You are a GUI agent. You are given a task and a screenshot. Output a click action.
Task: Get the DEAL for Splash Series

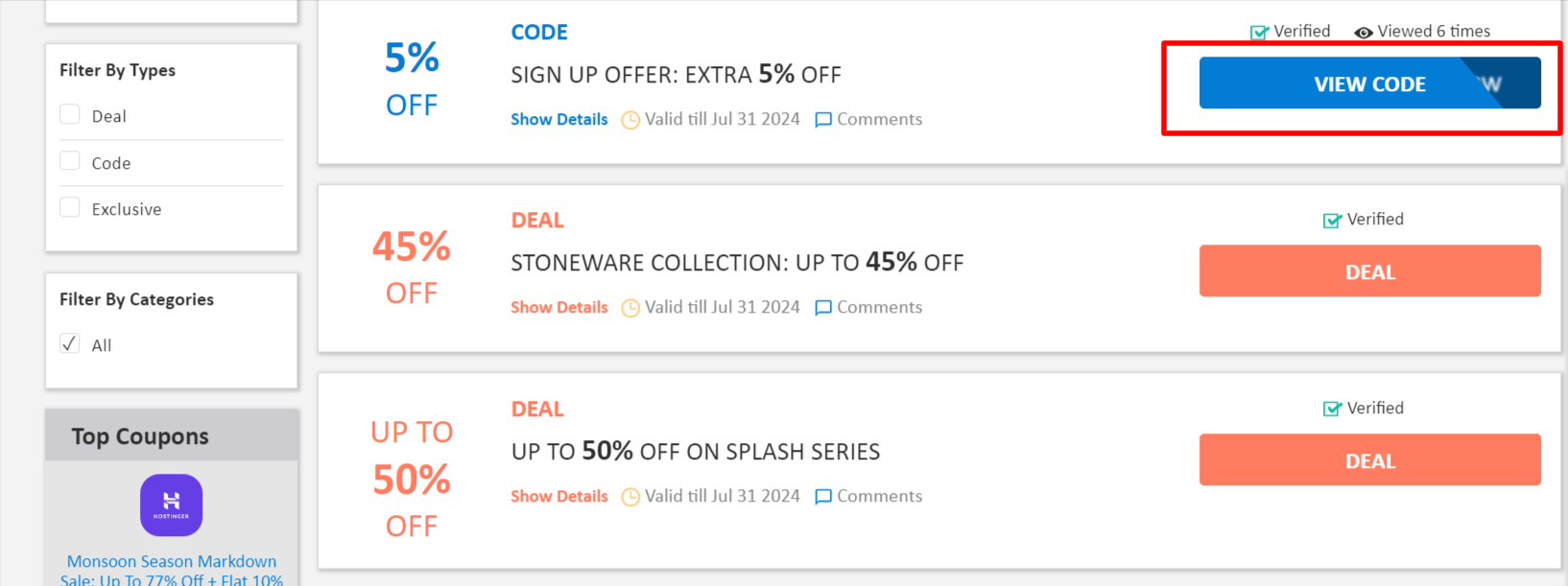click(1369, 460)
